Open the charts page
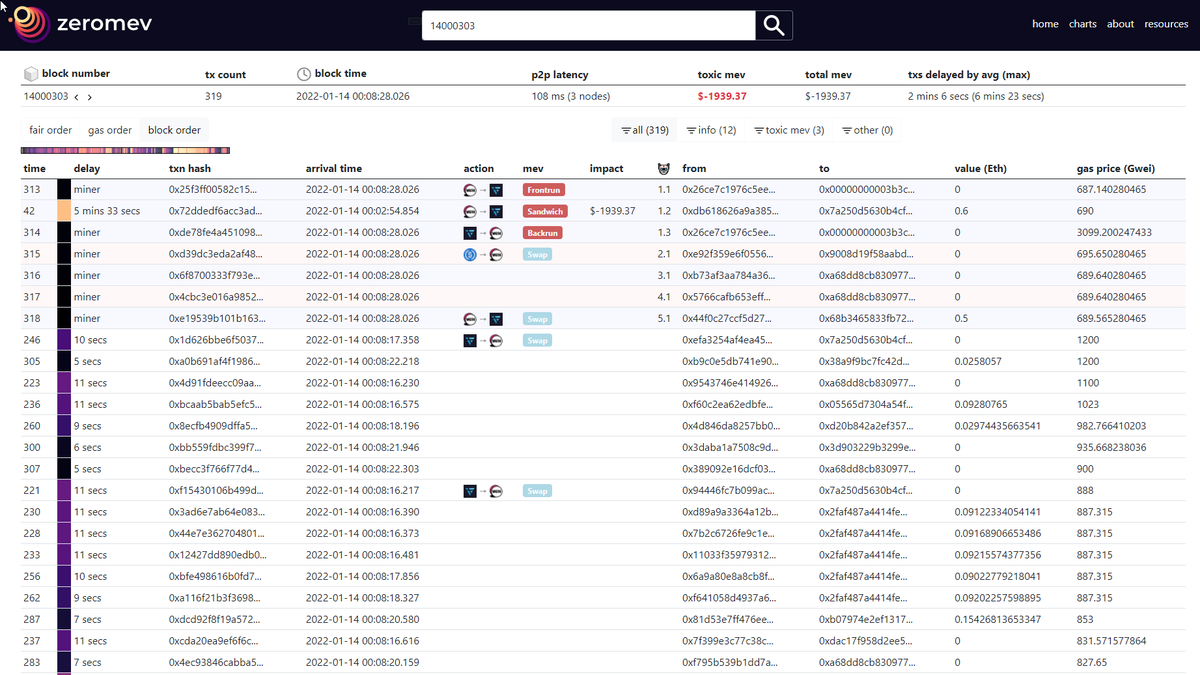Screen dimensions: 1200x675 pos(1082,24)
